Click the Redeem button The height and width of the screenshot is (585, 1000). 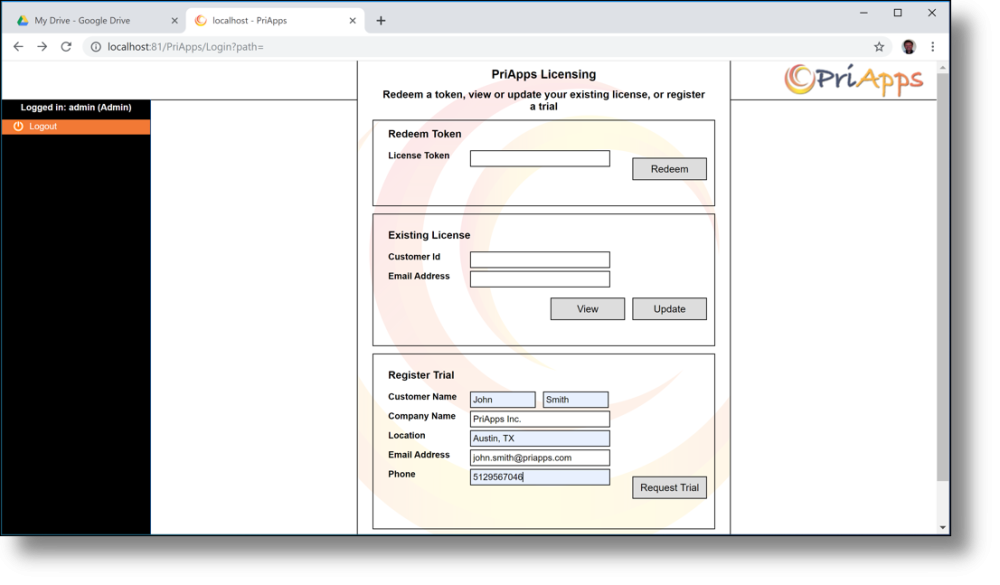click(x=669, y=169)
